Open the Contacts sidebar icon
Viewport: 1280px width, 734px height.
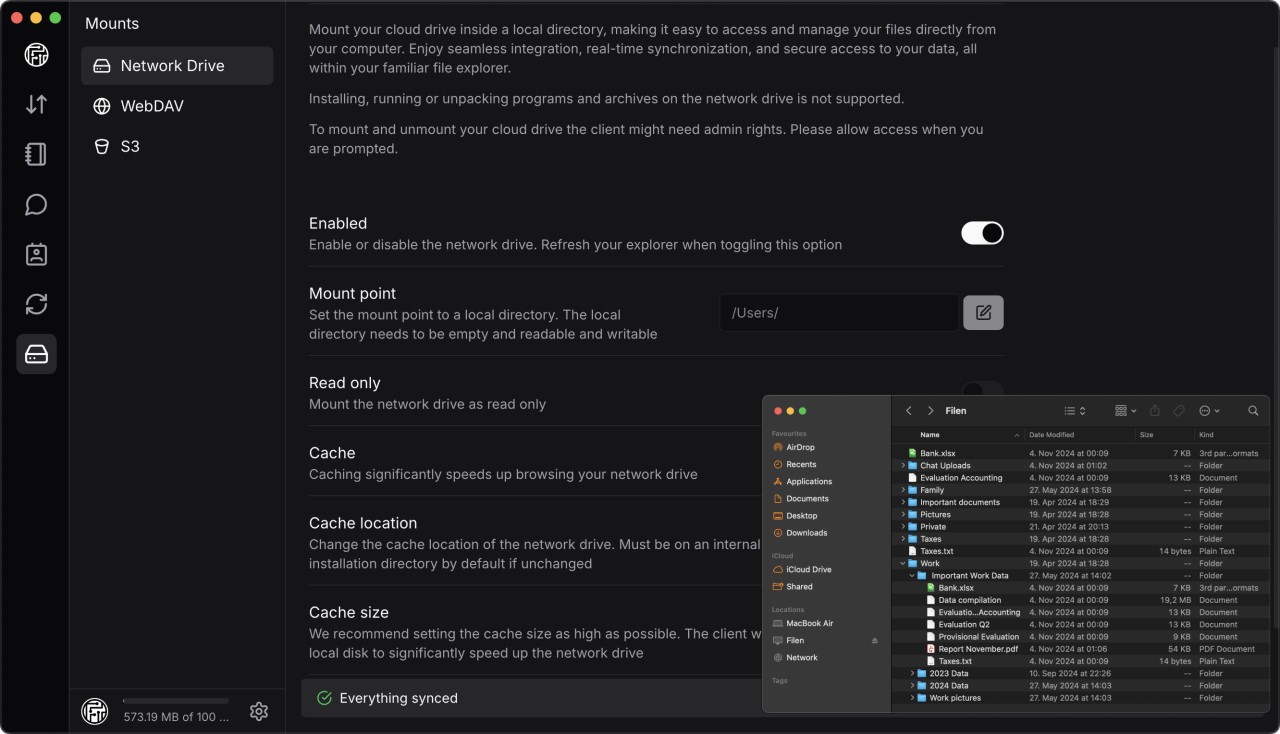click(x=36, y=254)
